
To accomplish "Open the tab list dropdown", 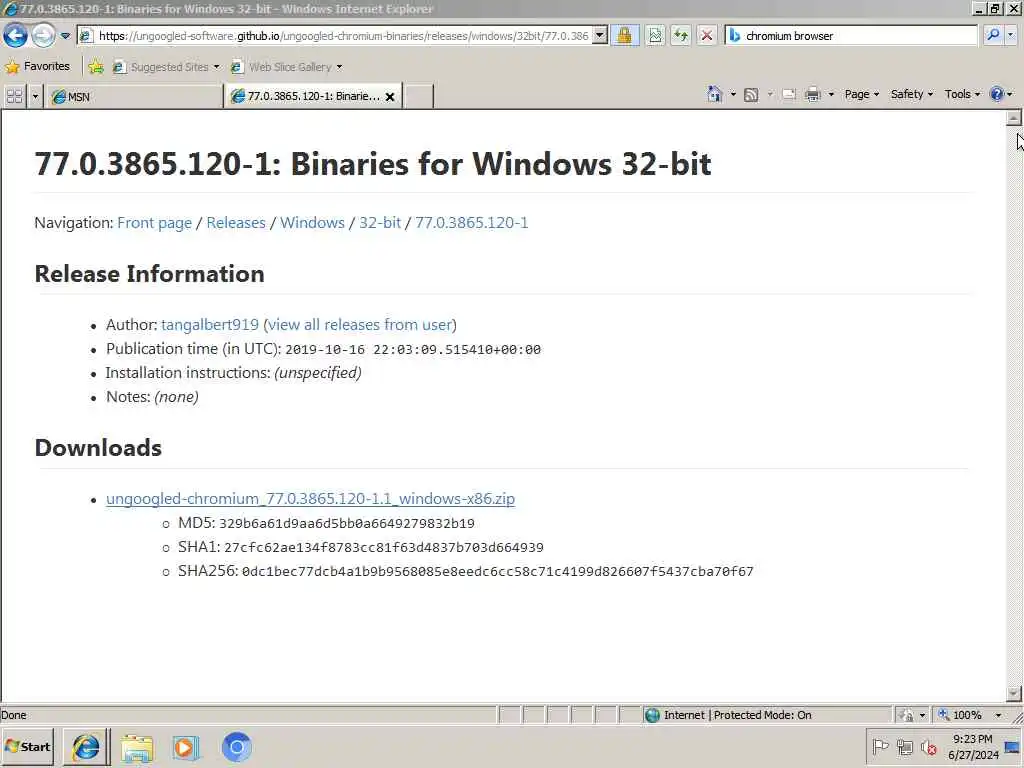I will point(35,97).
